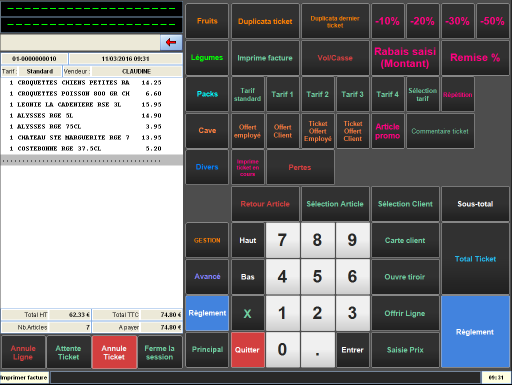Click the empty entry field beside the arrow
This screenshot has height=385, width=512.
coord(80,42)
